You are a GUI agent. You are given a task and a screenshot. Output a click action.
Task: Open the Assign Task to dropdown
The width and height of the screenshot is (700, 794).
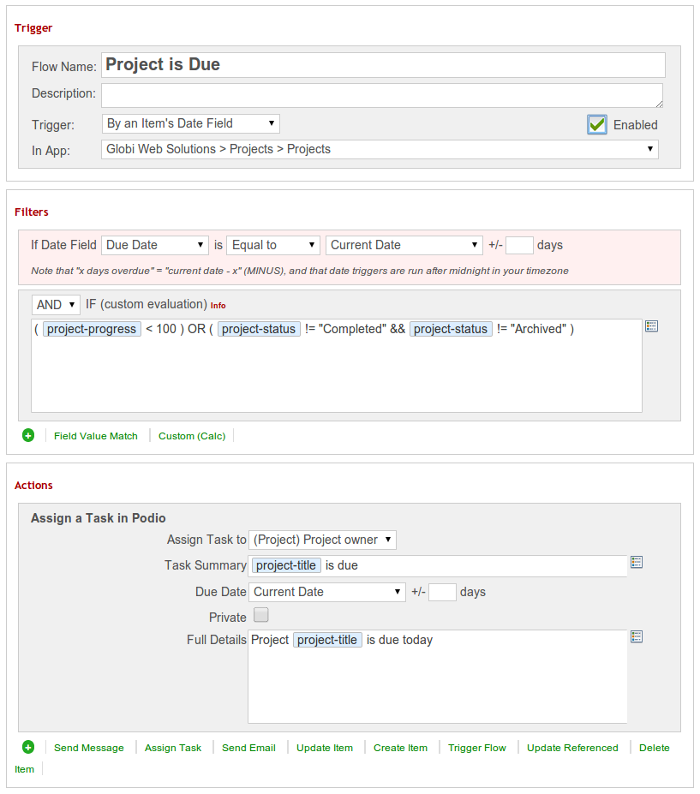322,540
